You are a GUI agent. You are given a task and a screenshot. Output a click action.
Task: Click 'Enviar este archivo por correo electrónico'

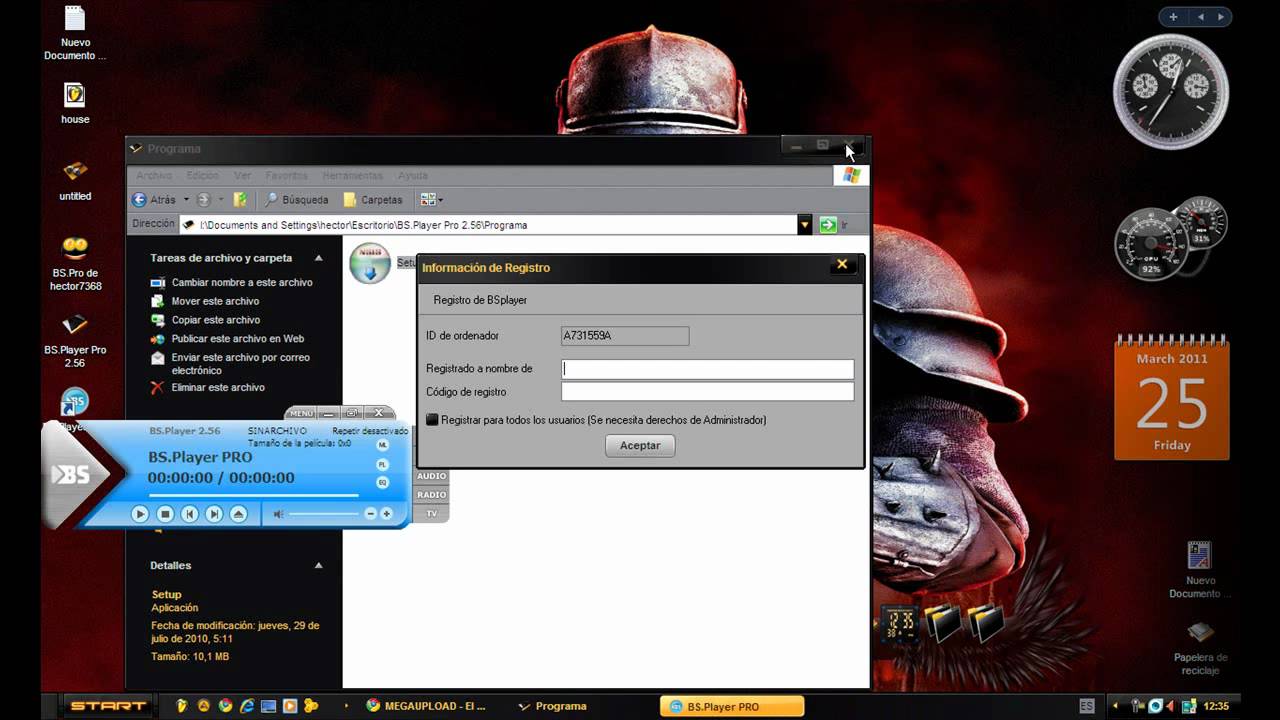coord(231,364)
